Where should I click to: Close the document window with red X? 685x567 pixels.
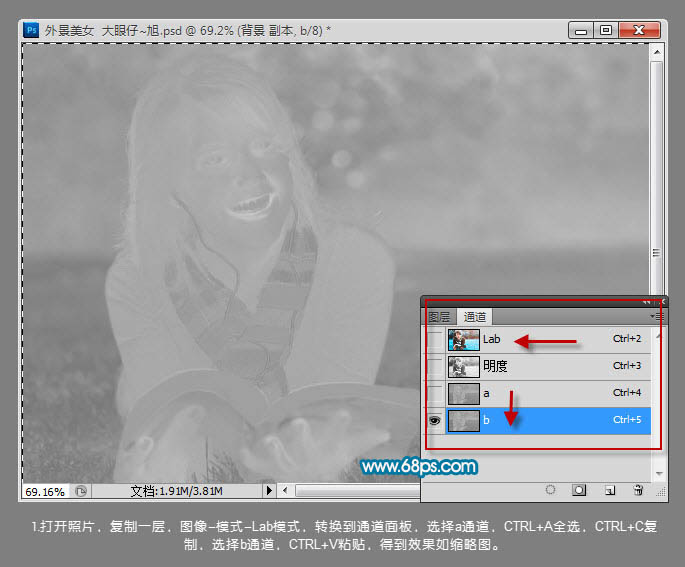[x=639, y=30]
